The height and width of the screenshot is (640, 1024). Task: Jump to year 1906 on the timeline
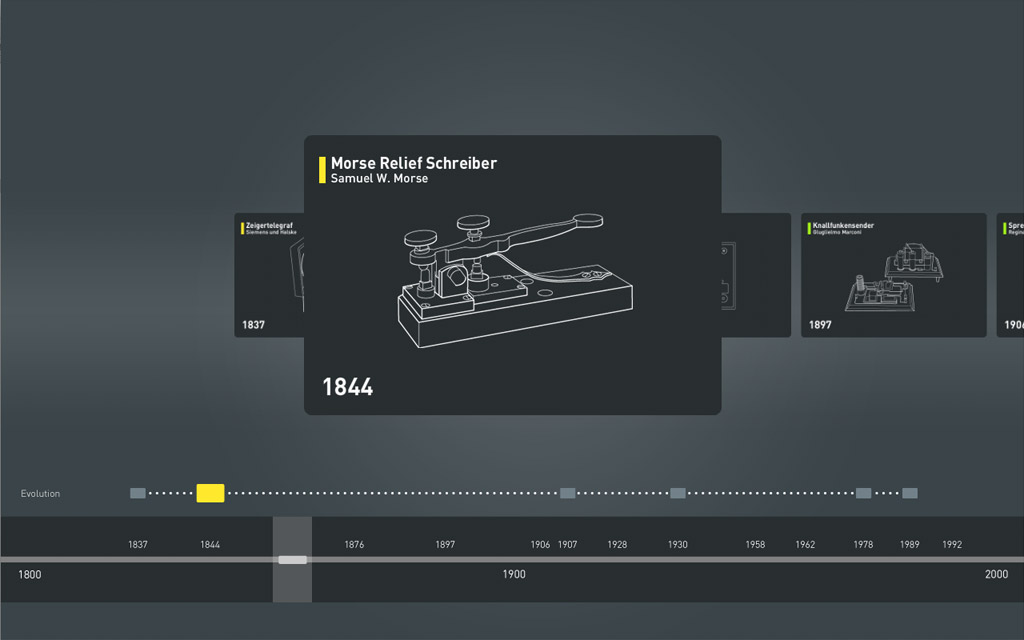(540, 544)
